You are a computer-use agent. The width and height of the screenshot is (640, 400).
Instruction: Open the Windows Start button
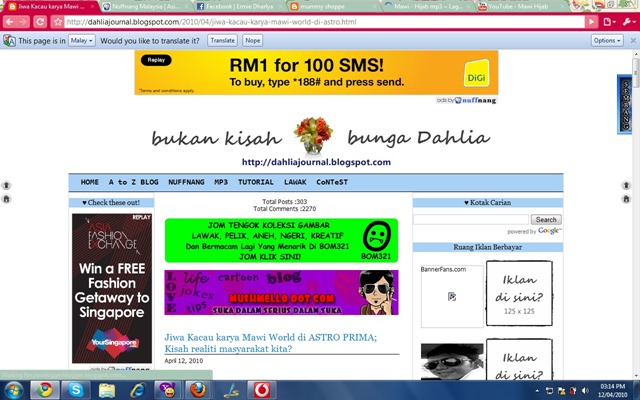click(13, 390)
